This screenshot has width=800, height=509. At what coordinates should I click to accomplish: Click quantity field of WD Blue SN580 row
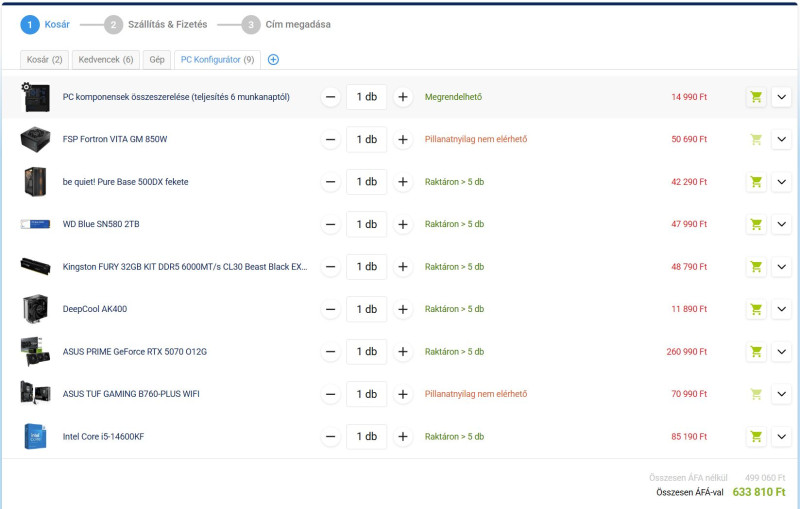point(366,224)
